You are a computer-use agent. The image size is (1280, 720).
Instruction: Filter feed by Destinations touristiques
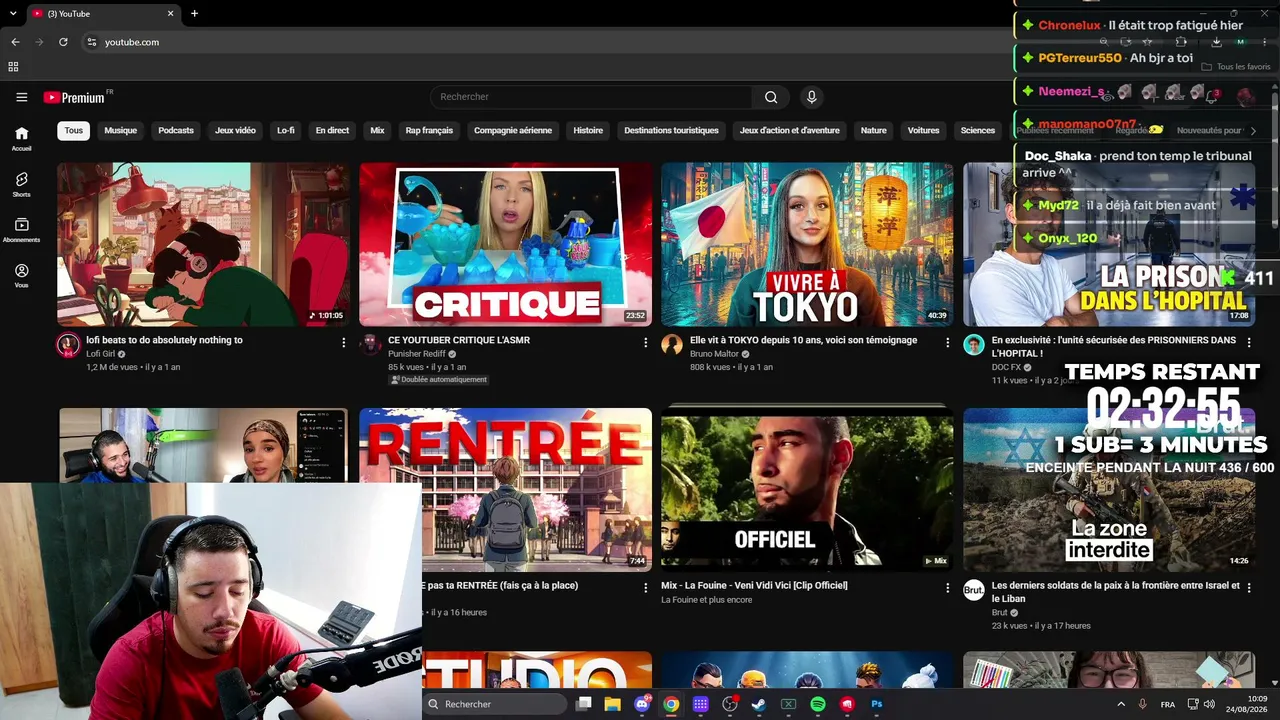671,130
